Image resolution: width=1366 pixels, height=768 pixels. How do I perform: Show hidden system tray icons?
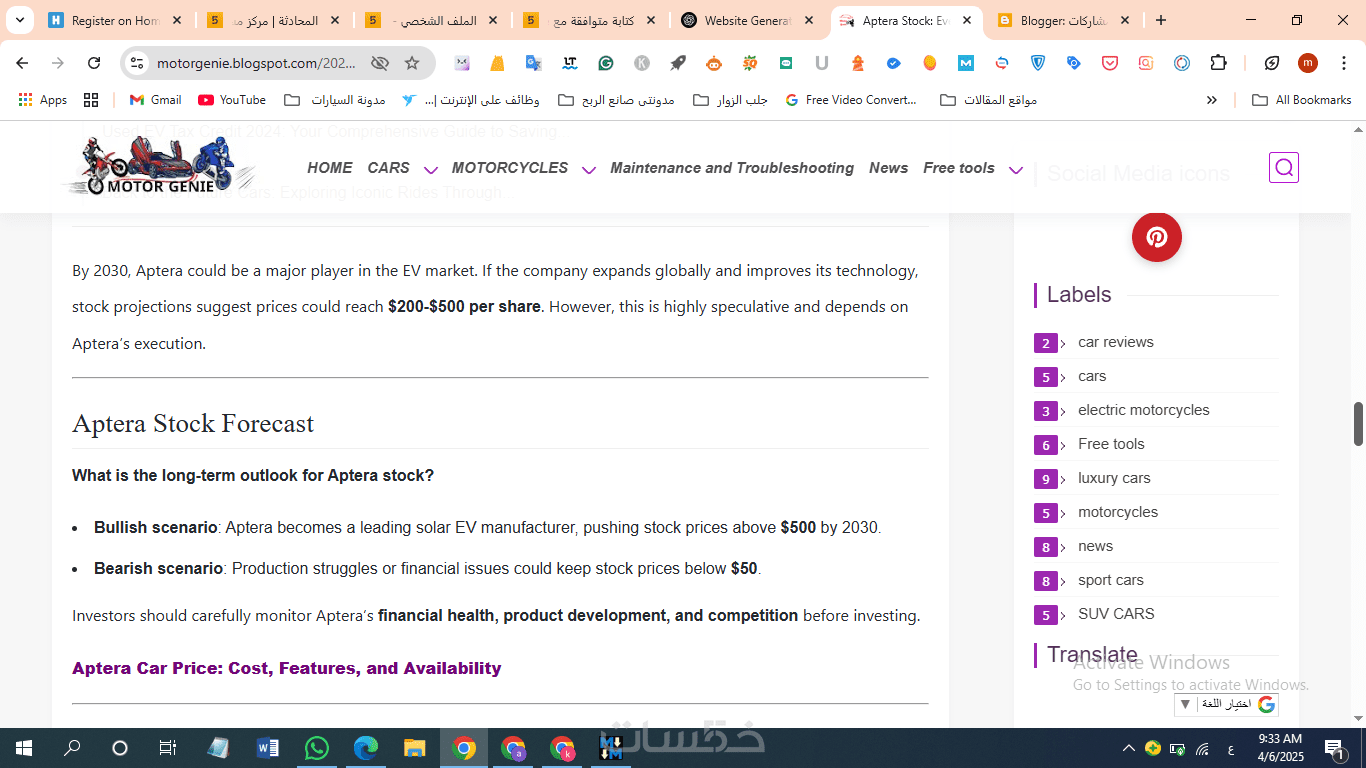pyautogui.click(x=1129, y=748)
